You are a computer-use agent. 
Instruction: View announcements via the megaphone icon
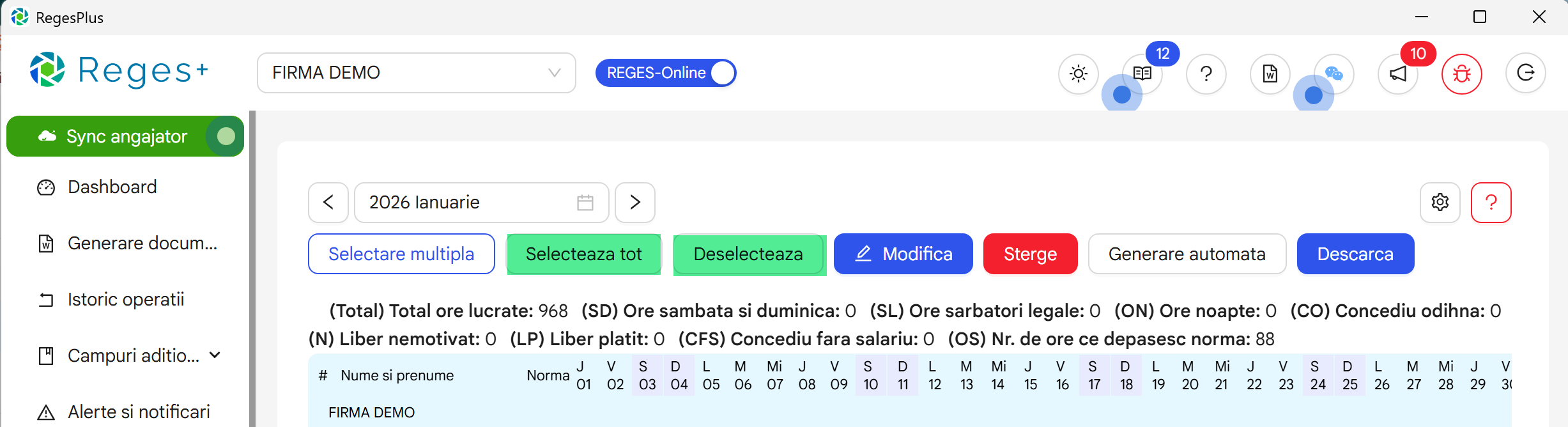pyautogui.click(x=1397, y=74)
